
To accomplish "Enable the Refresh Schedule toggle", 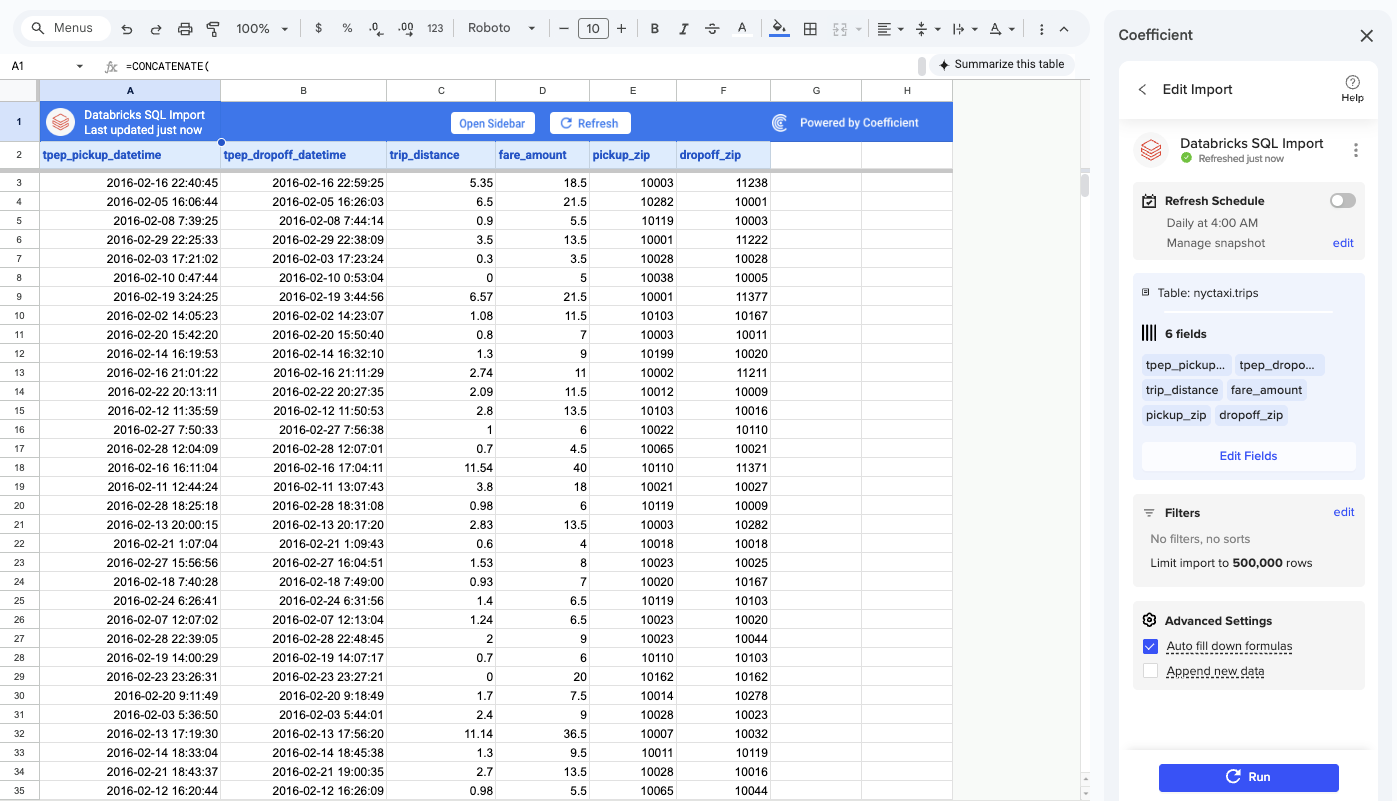I will point(1342,201).
